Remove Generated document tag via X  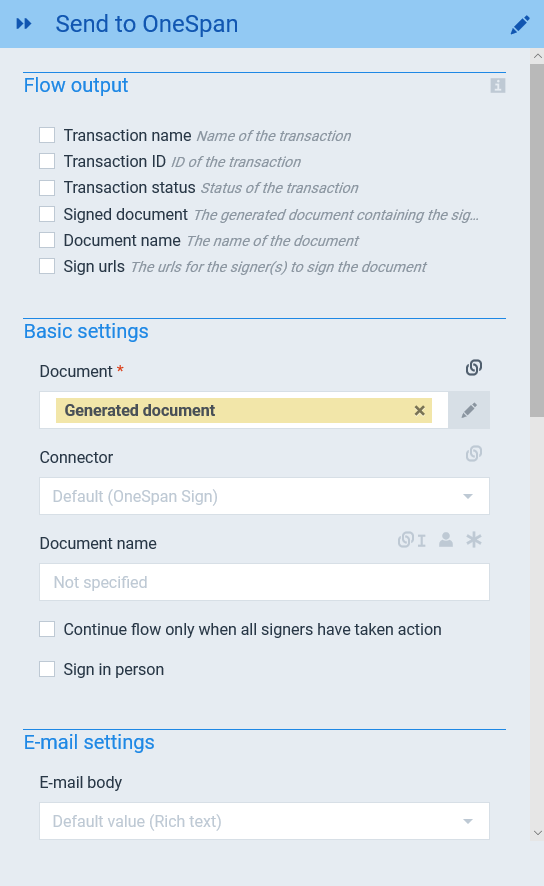(420, 410)
